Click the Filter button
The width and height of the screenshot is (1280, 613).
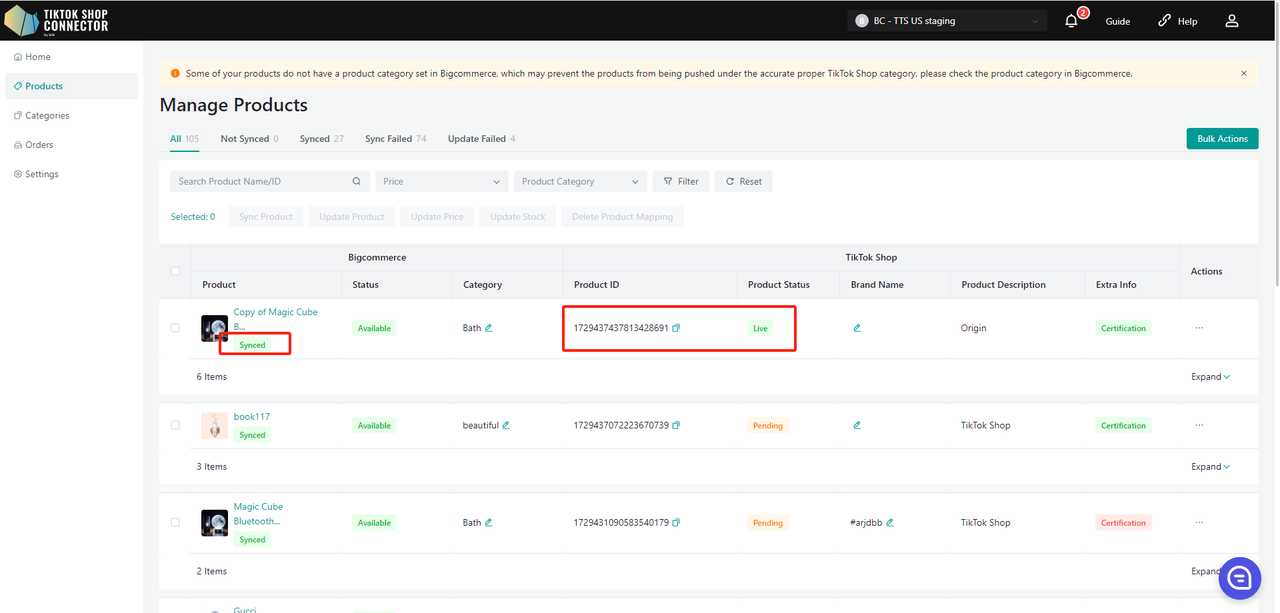pyautogui.click(x=681, y=182)
